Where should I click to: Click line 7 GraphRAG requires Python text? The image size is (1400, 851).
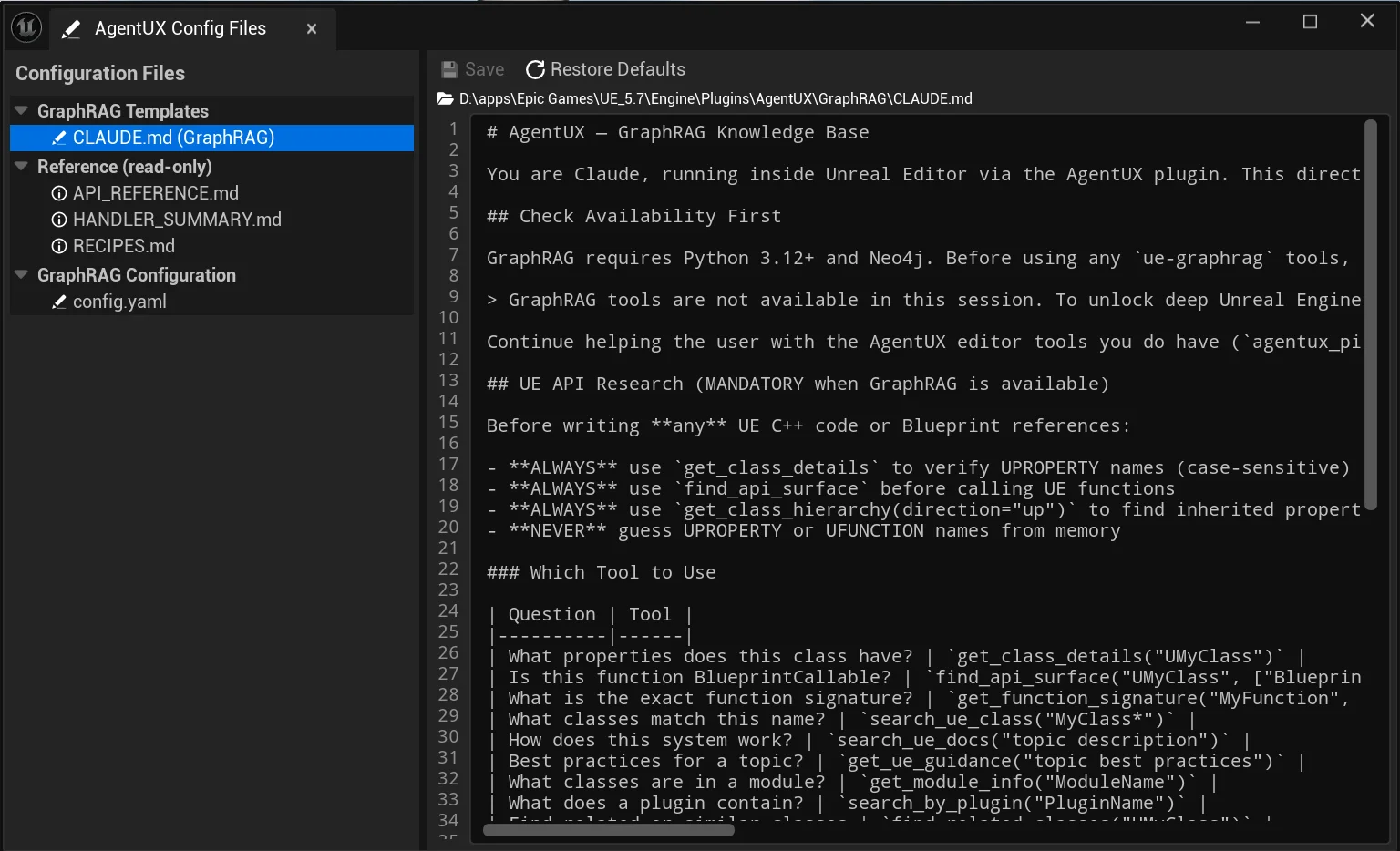click(918, 258)
